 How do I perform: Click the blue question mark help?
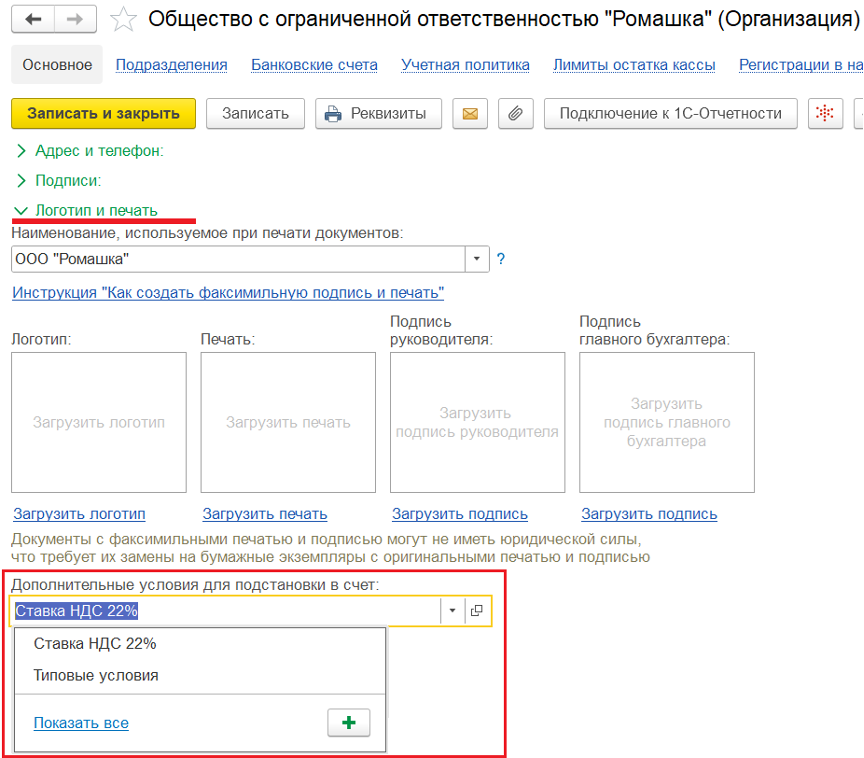(x=501, y=259)
